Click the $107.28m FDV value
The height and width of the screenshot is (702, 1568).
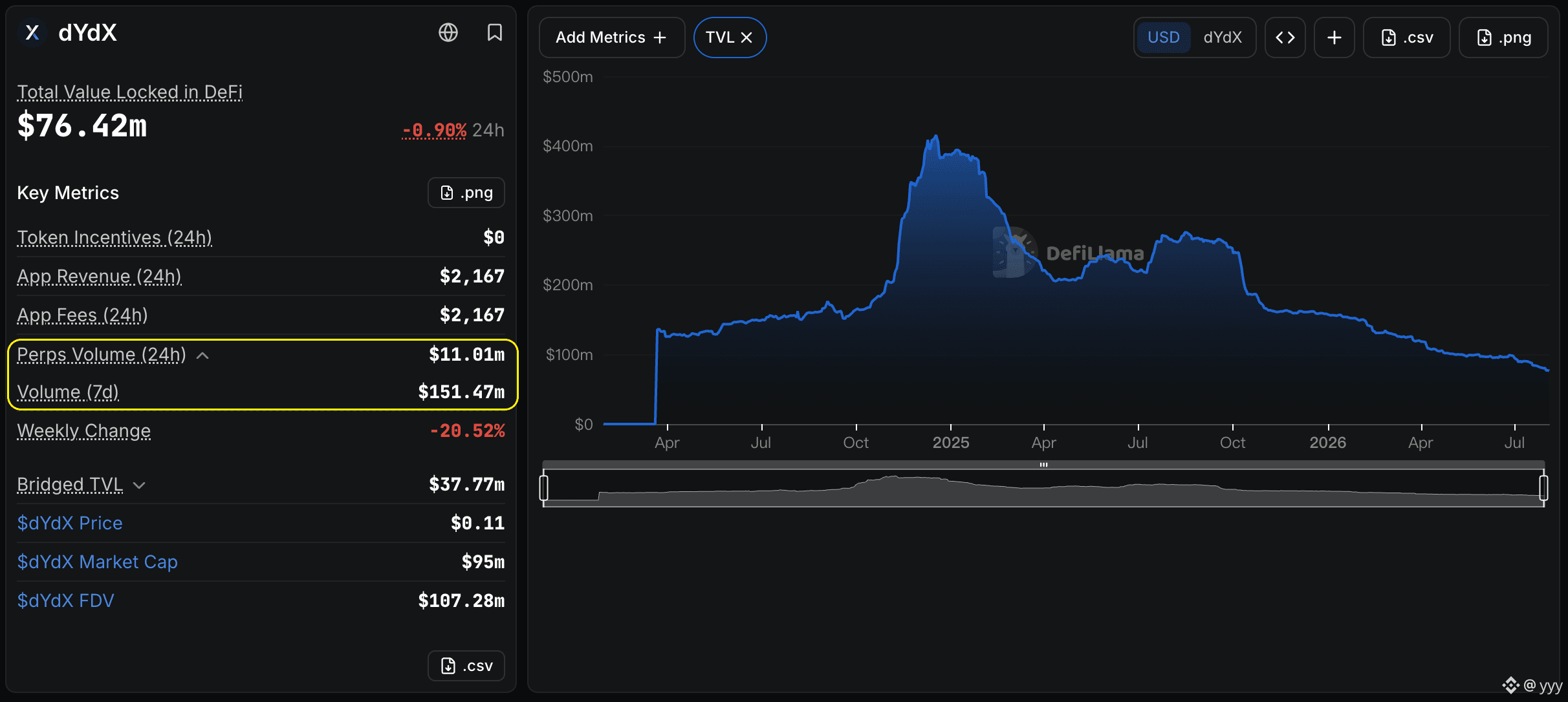[461, 601]
